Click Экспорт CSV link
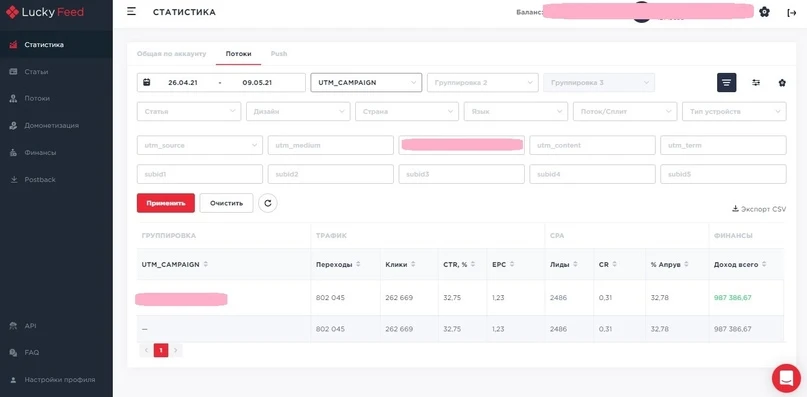 point(759,209)
